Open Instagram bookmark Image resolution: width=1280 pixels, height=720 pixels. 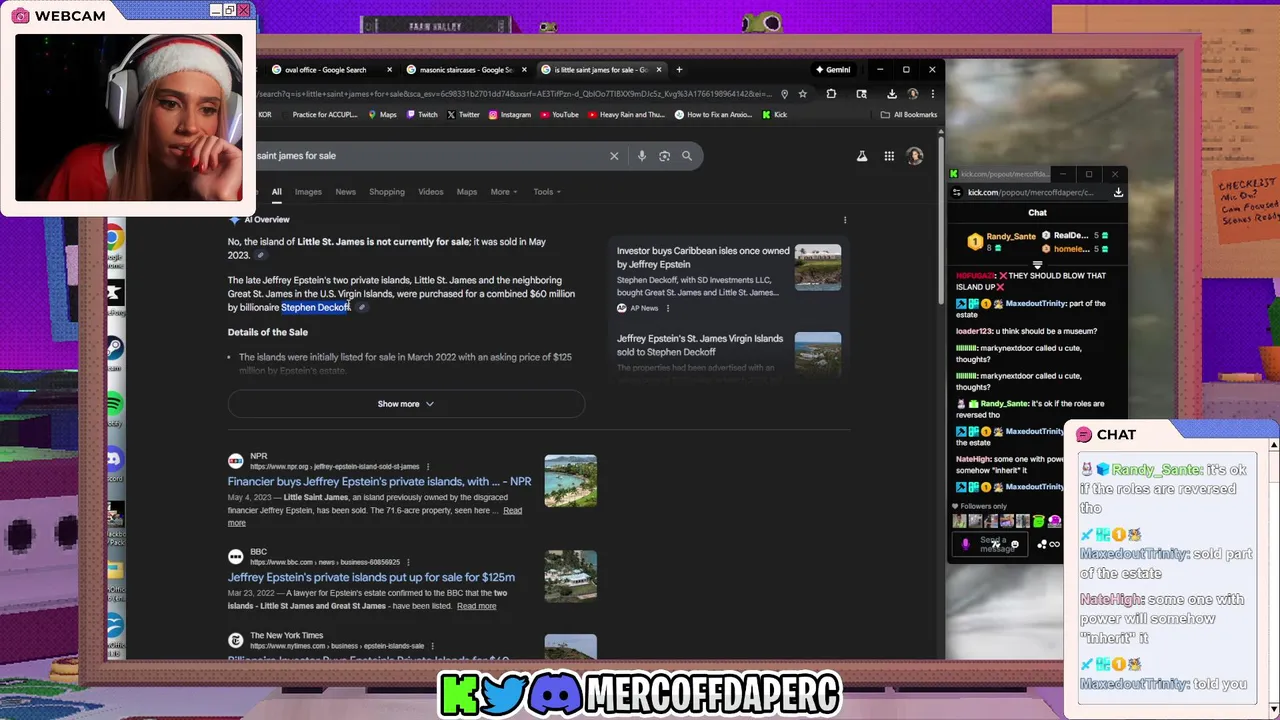click(509, 115)
